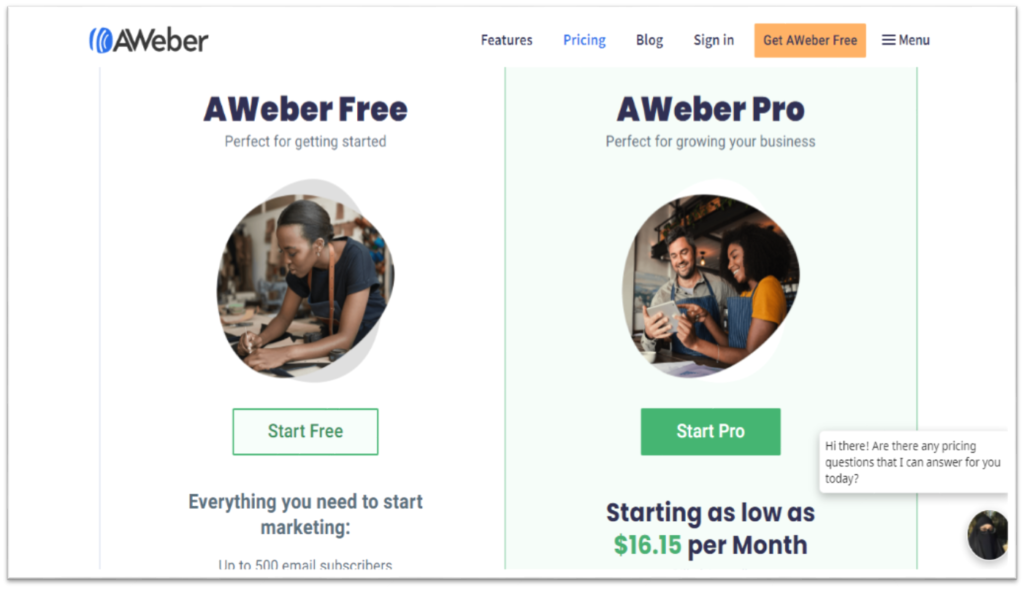Open the chat agent avatar
Screen dimensions: 1024x589
[987, 535]
